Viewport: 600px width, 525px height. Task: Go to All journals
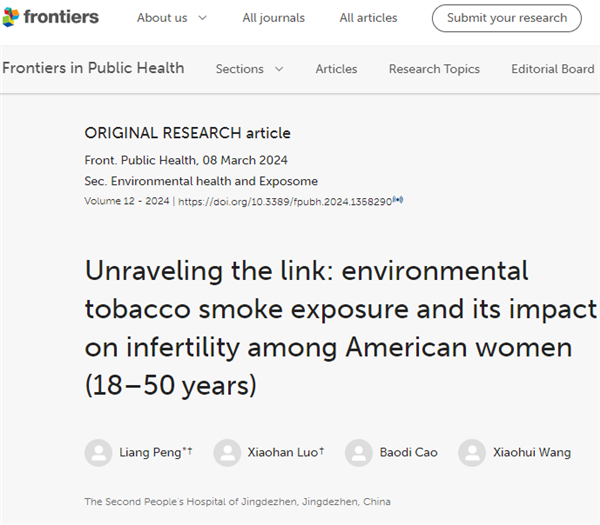pyautogui.click(x=274, y=18)
